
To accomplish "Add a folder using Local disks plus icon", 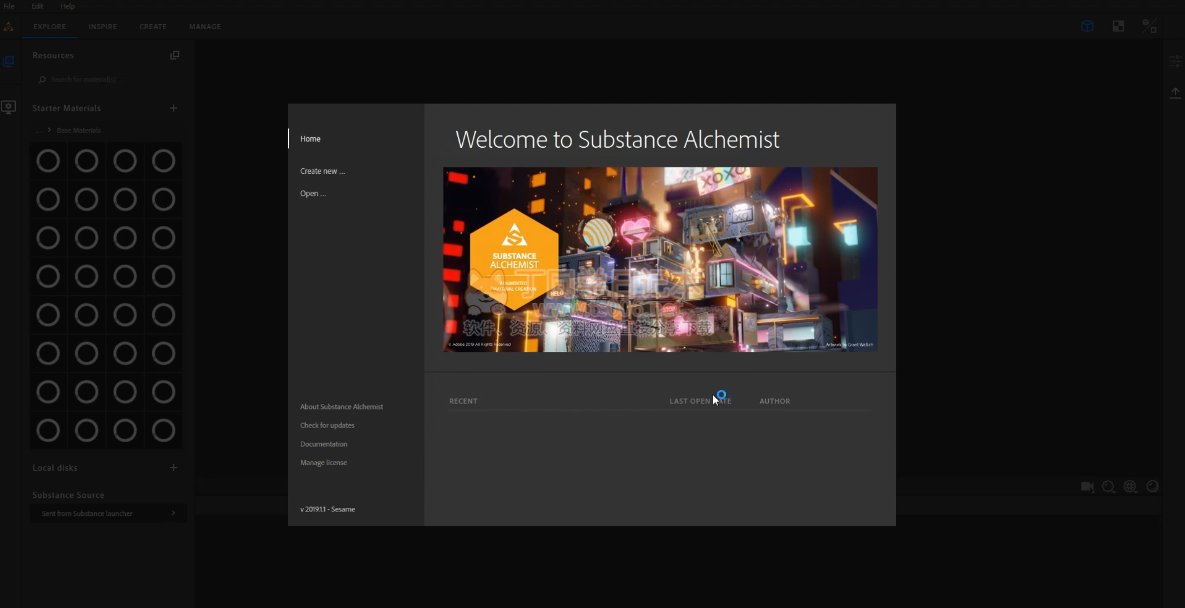I will [173, 467].
